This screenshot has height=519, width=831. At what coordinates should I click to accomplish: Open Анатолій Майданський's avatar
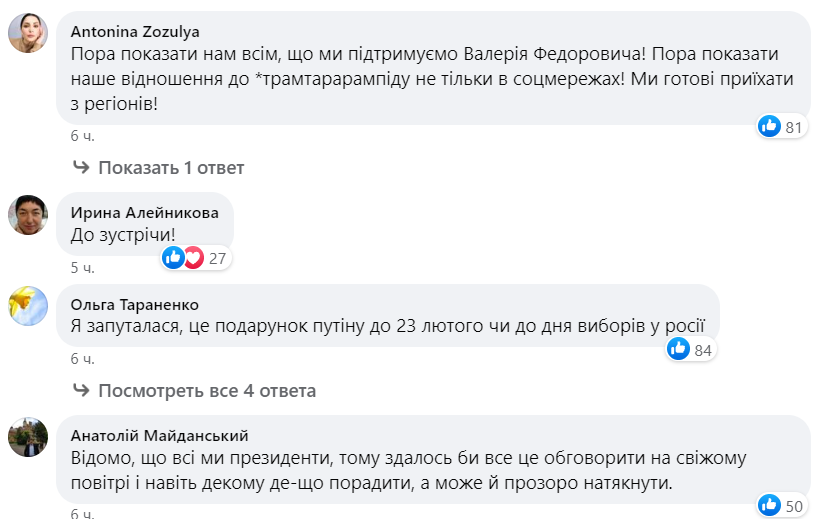click(x=28, y=436)
